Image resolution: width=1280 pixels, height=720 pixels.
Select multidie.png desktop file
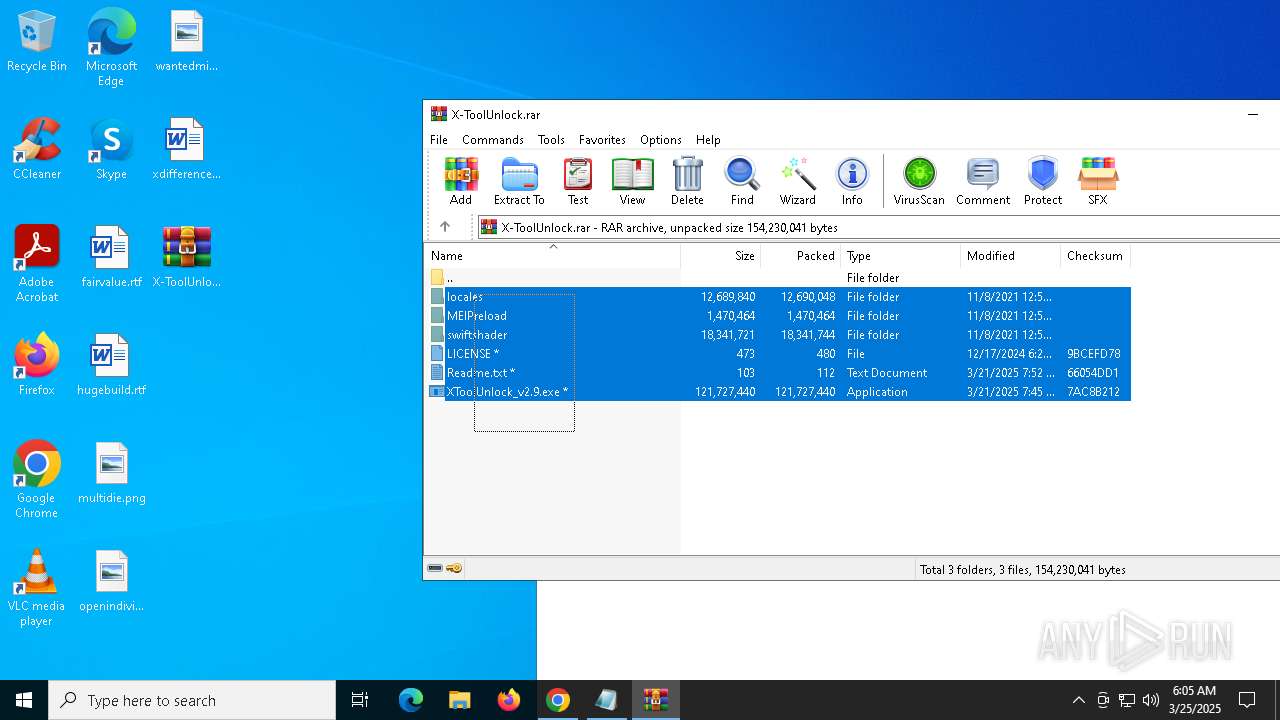coord(111,473)
